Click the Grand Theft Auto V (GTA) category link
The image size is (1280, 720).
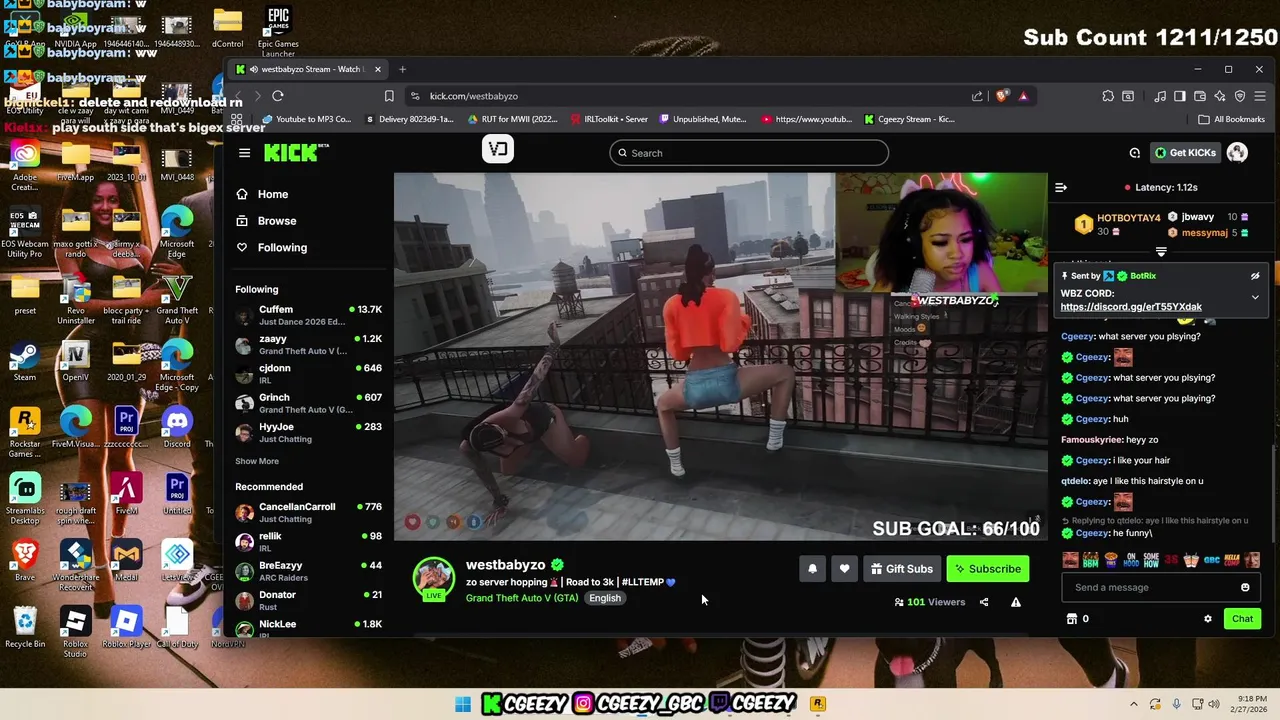coord(522,598)
